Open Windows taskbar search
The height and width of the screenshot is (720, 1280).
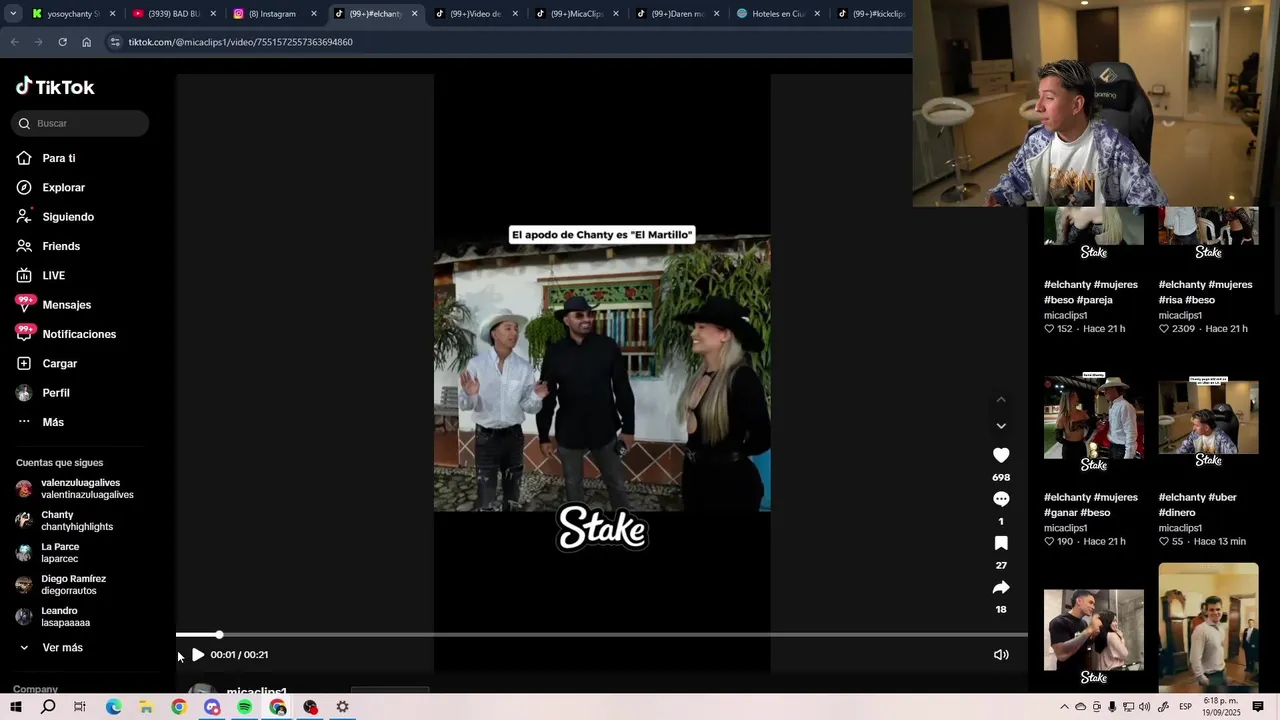tap(48, 707)
